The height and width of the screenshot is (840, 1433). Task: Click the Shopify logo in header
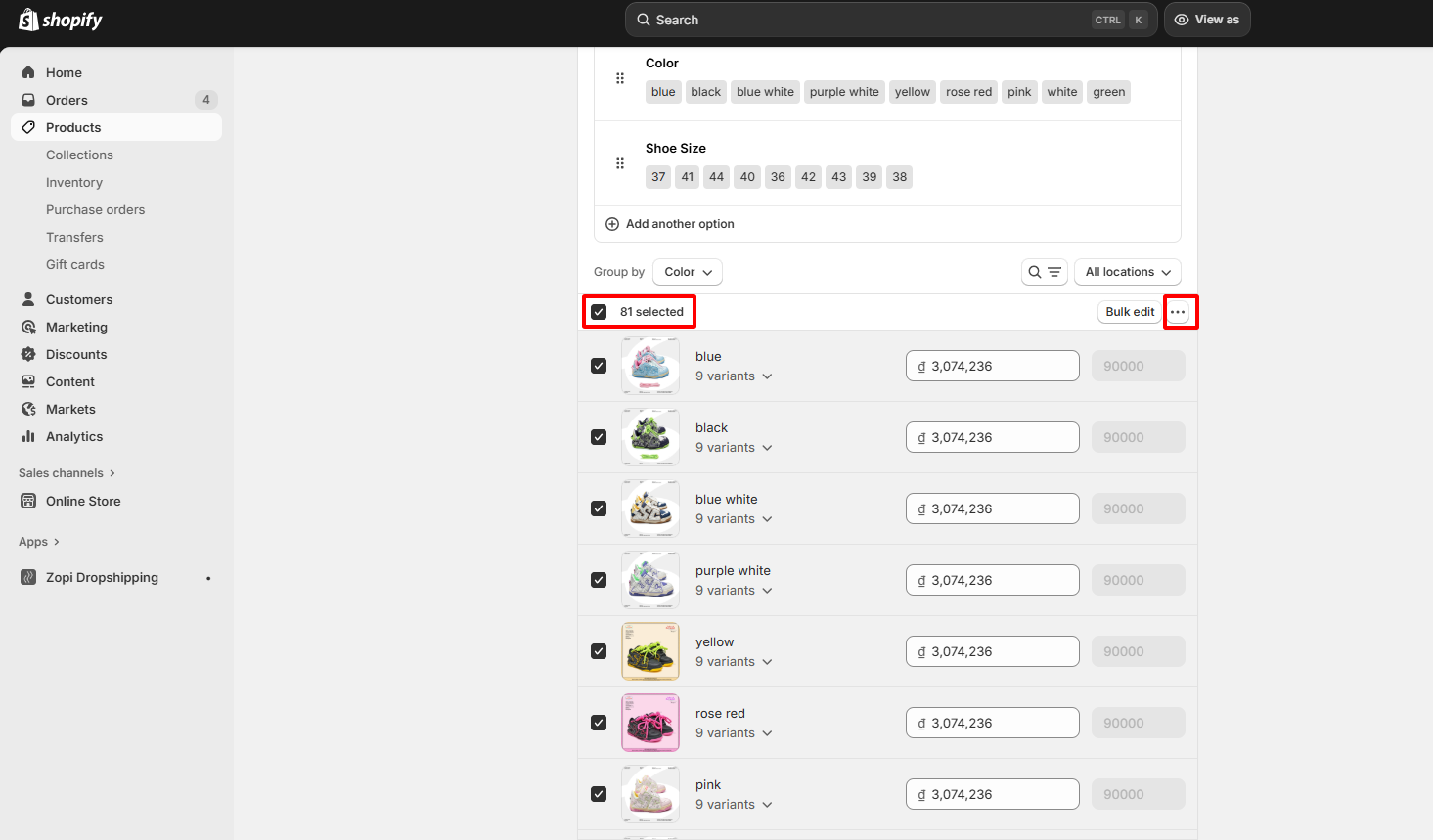tap(61, 20)
